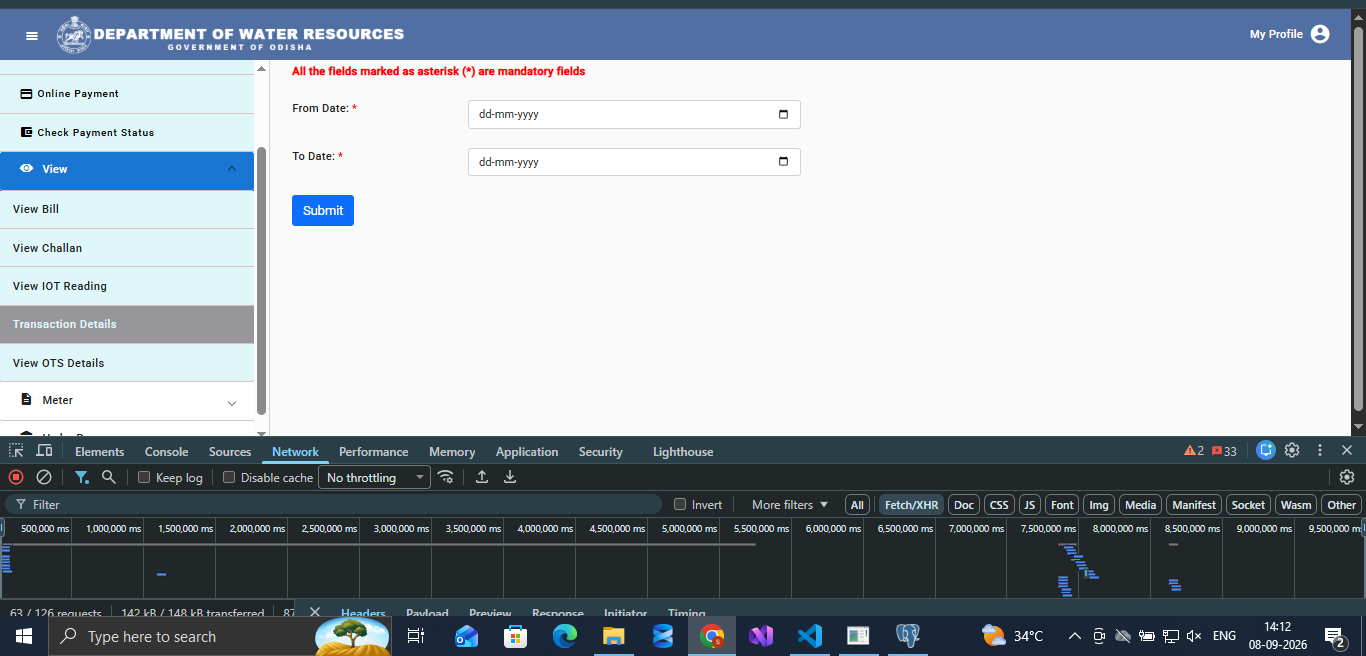The image size is (1366, 656).
Task: Go to Check Payment Status
Action: point(127,132)
